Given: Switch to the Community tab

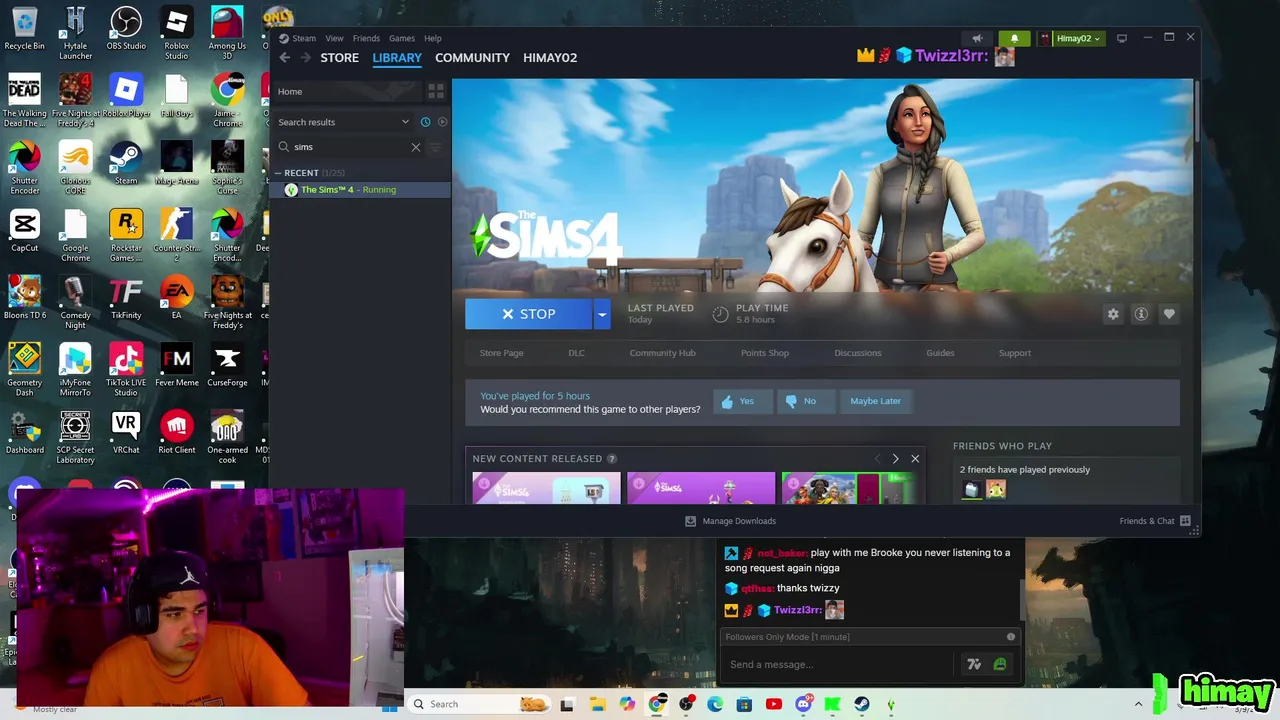Looking at the screenshot, I should tap(472, 58).
